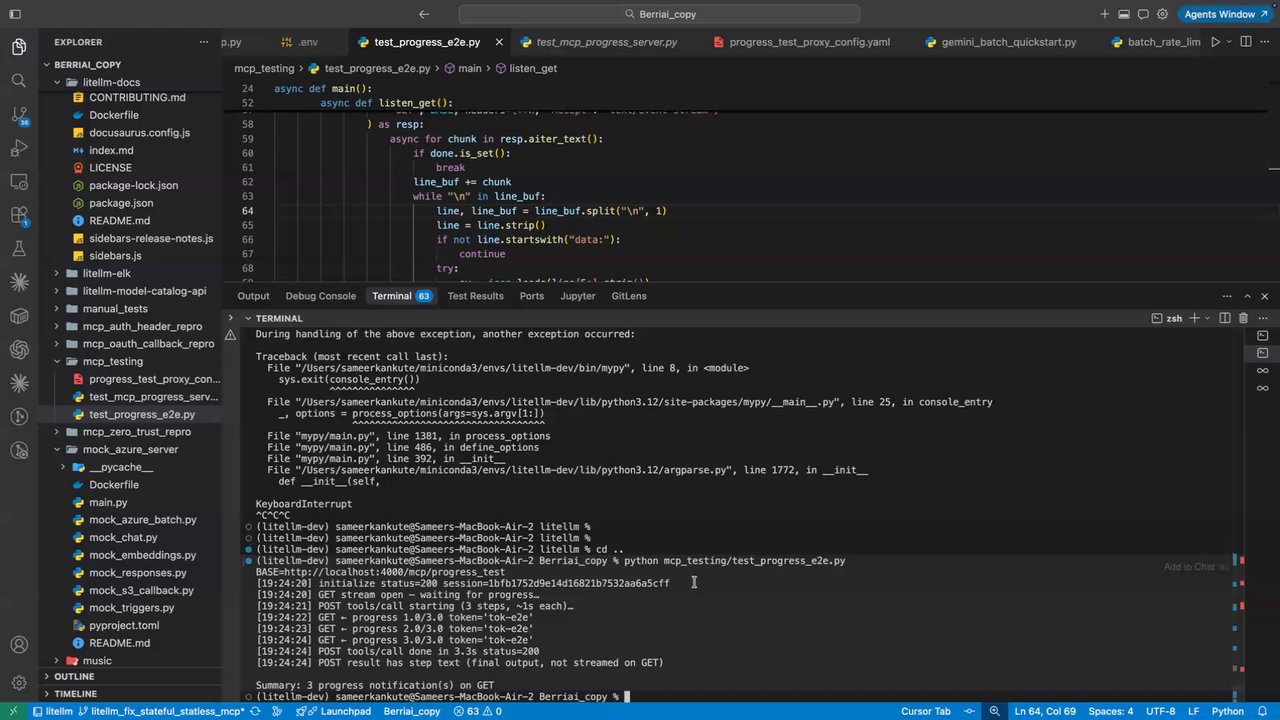Open the Debug Console panel tab
The image size is (1280, 720).
[x=320, y=296]
